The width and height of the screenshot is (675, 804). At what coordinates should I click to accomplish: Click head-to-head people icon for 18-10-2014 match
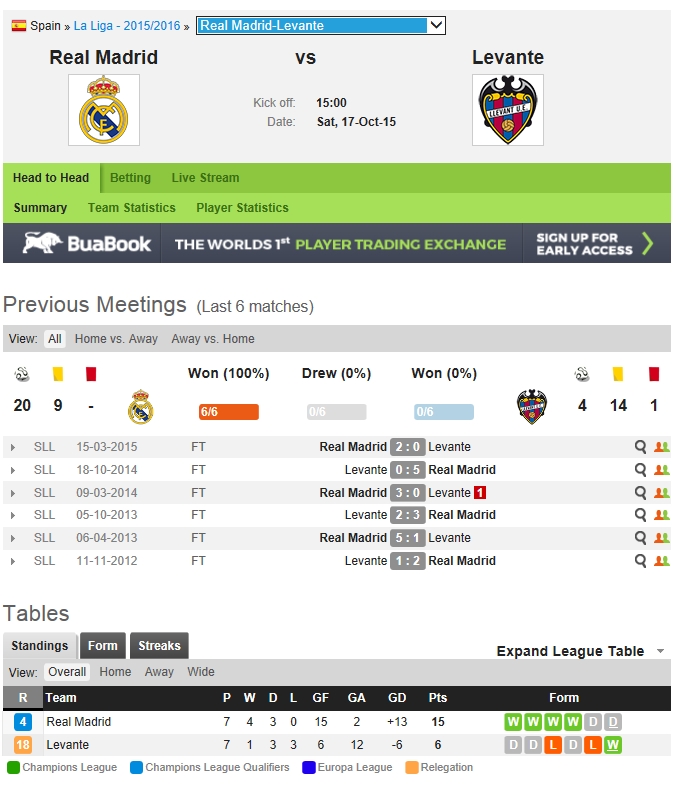pyautogui.click(x=661, y=470)
